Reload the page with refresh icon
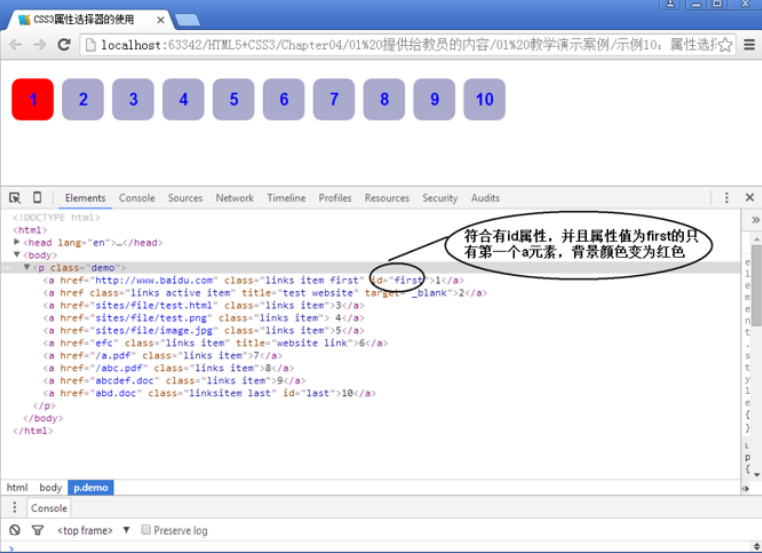The height and width of the screenshot is (553, 762). click(64, 45)
